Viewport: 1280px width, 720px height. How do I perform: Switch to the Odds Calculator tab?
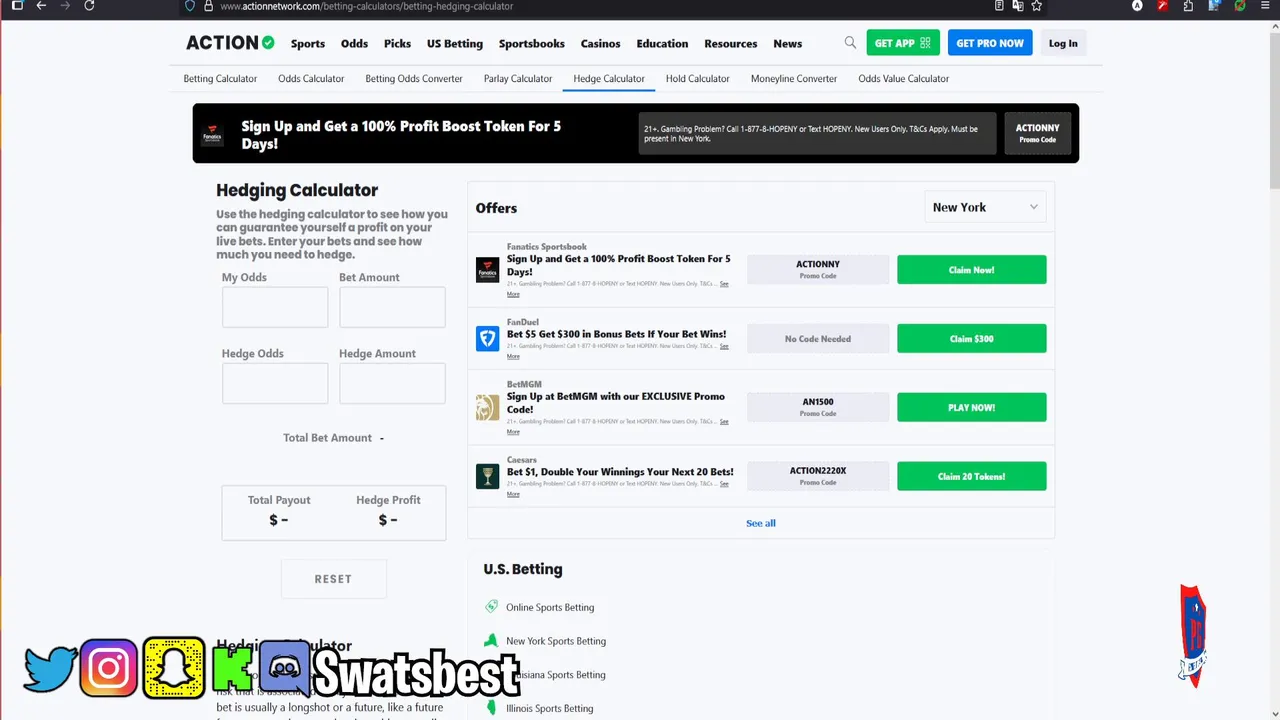311,78
